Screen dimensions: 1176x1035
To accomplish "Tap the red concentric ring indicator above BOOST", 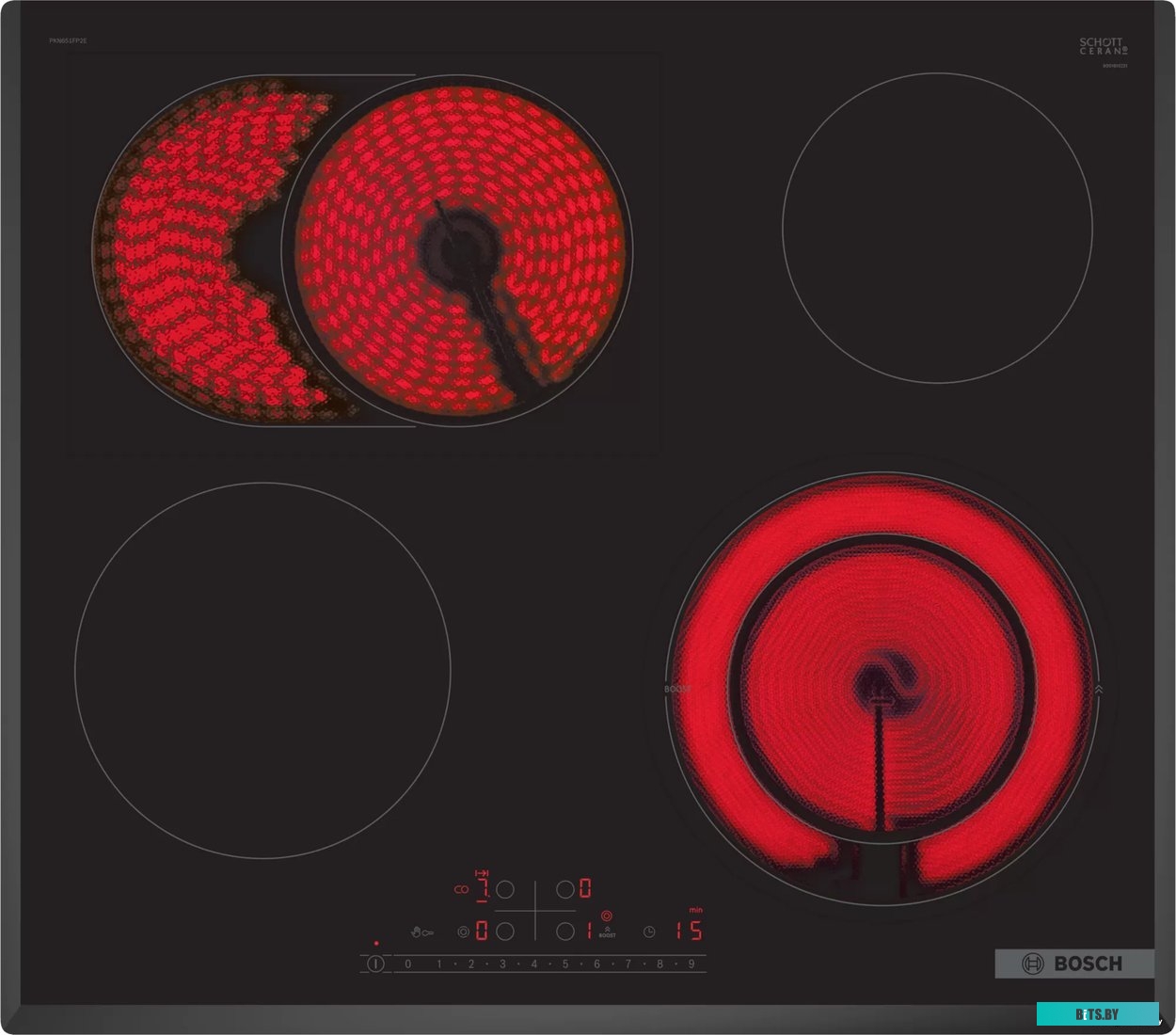I will pyautogui.click(x=607, y=916).
